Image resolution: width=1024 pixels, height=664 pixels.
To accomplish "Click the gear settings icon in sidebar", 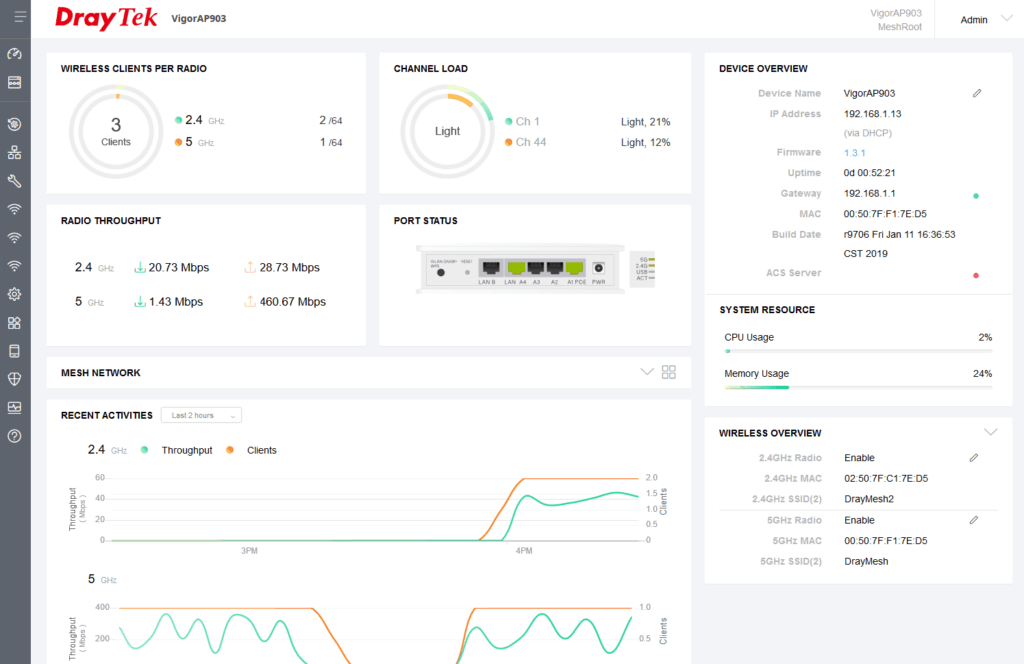I will coord(15,295).
